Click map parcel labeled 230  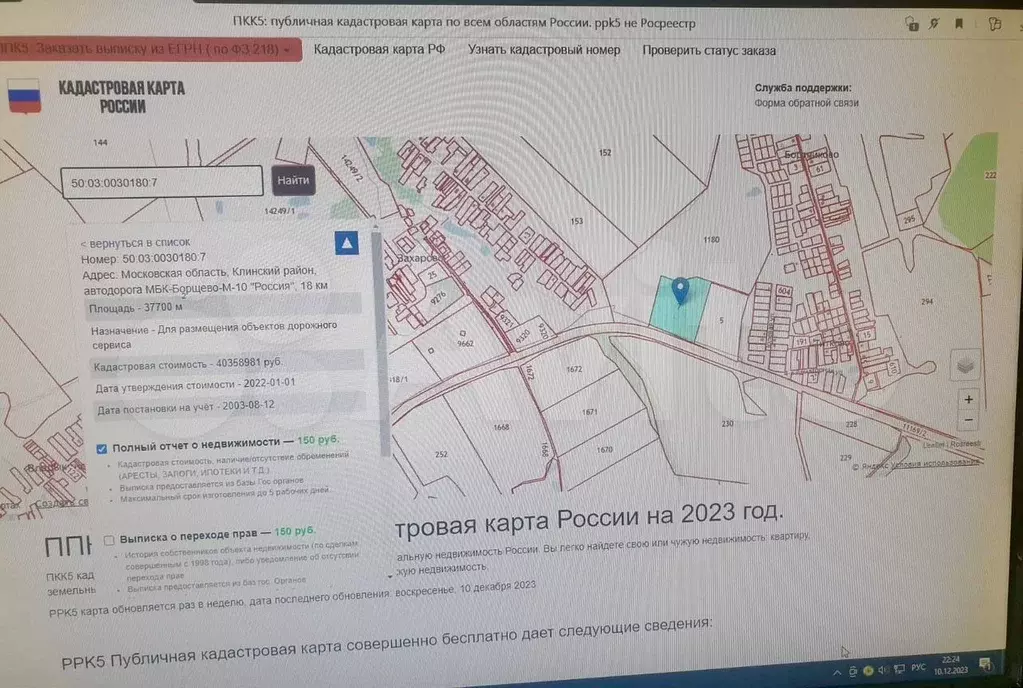[727, 423]
